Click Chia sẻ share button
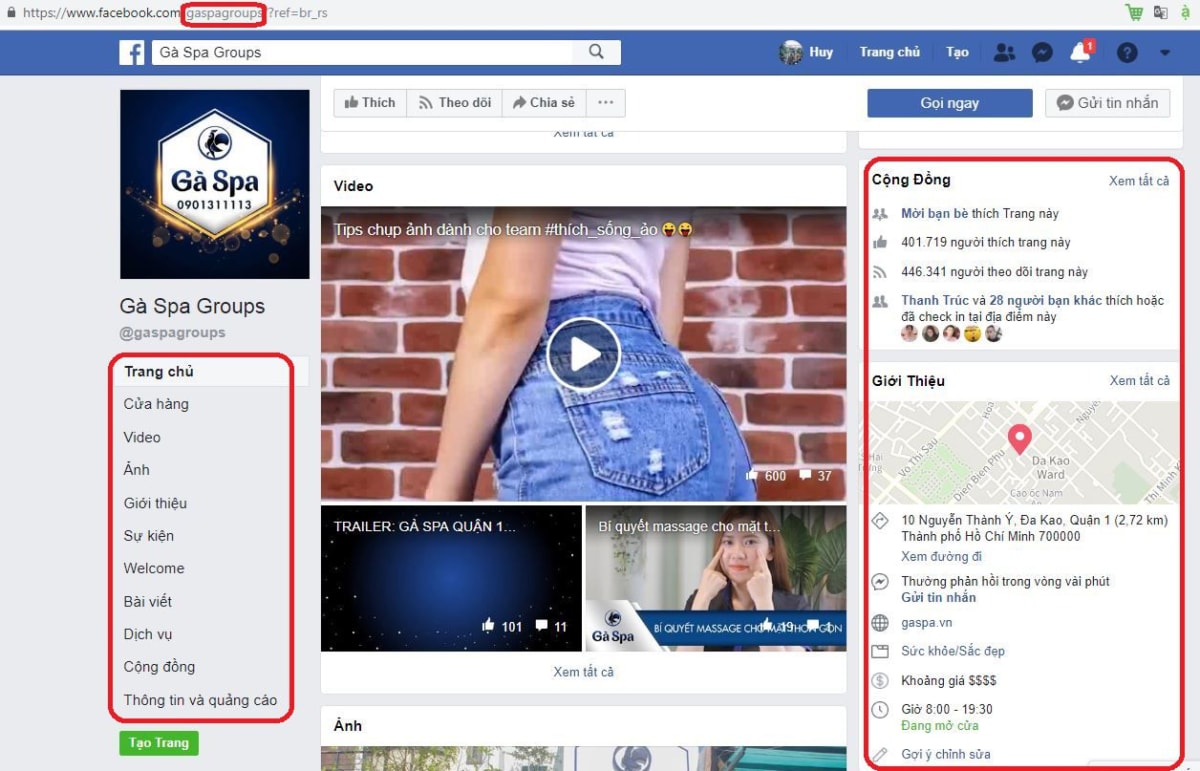The width and height of the screenshot is (1200, 771). tap(544, 102)
